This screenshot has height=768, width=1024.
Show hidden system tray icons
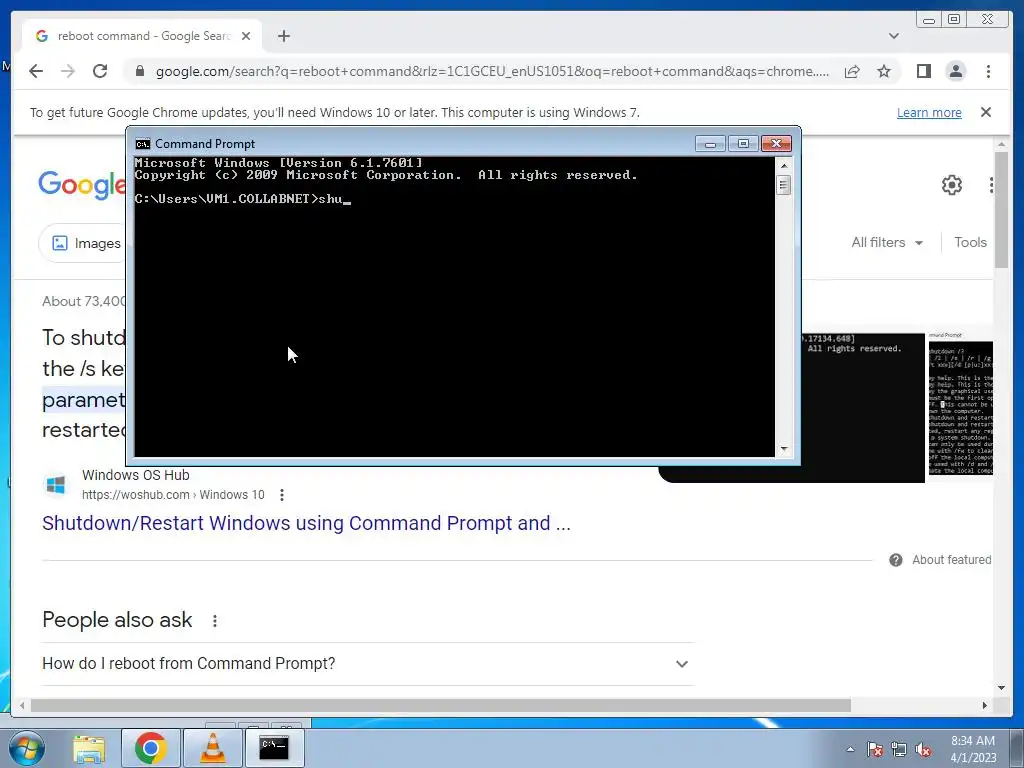click(x=850, y=749)
